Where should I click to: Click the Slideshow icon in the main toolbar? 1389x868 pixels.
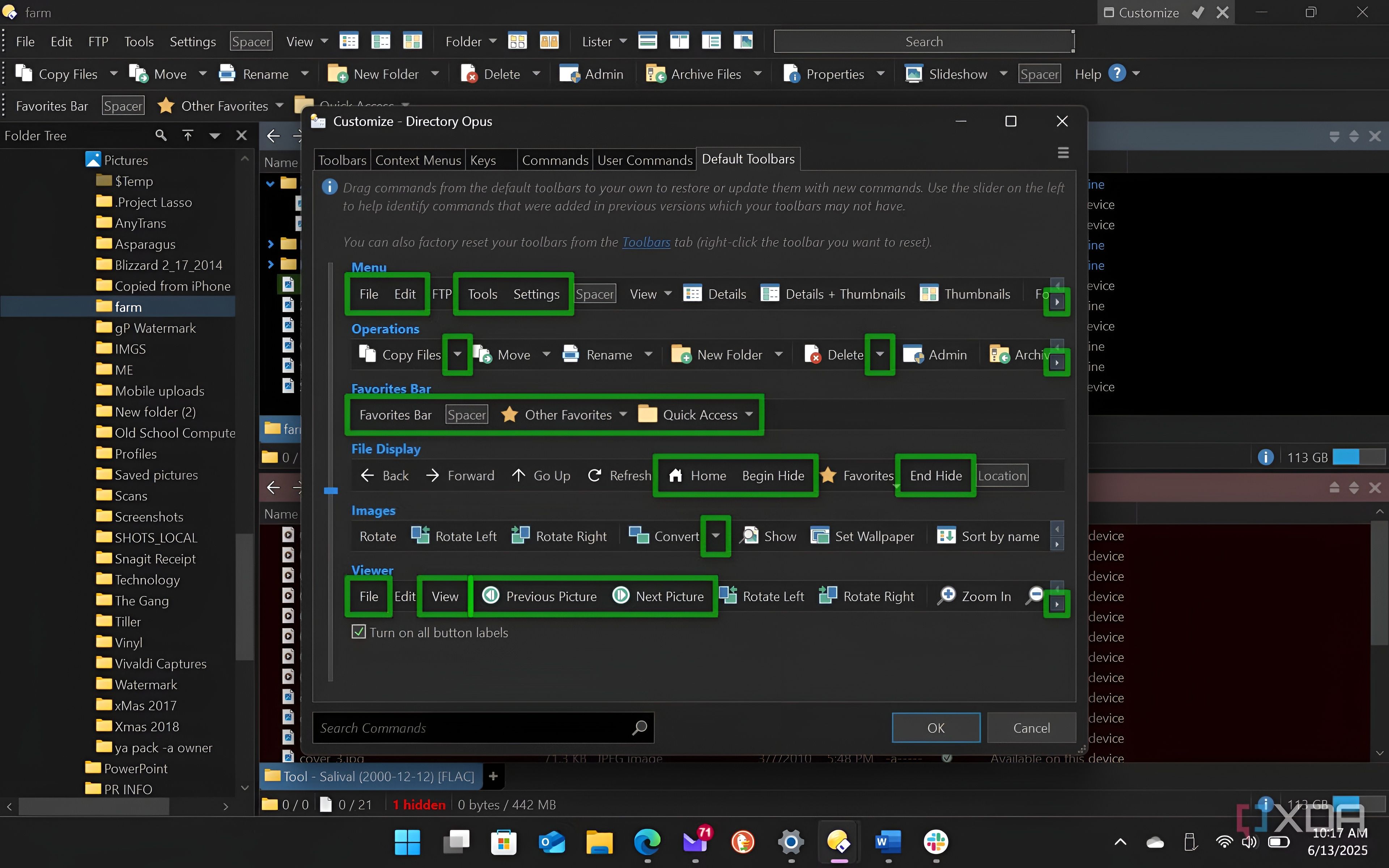pos(913,74)
